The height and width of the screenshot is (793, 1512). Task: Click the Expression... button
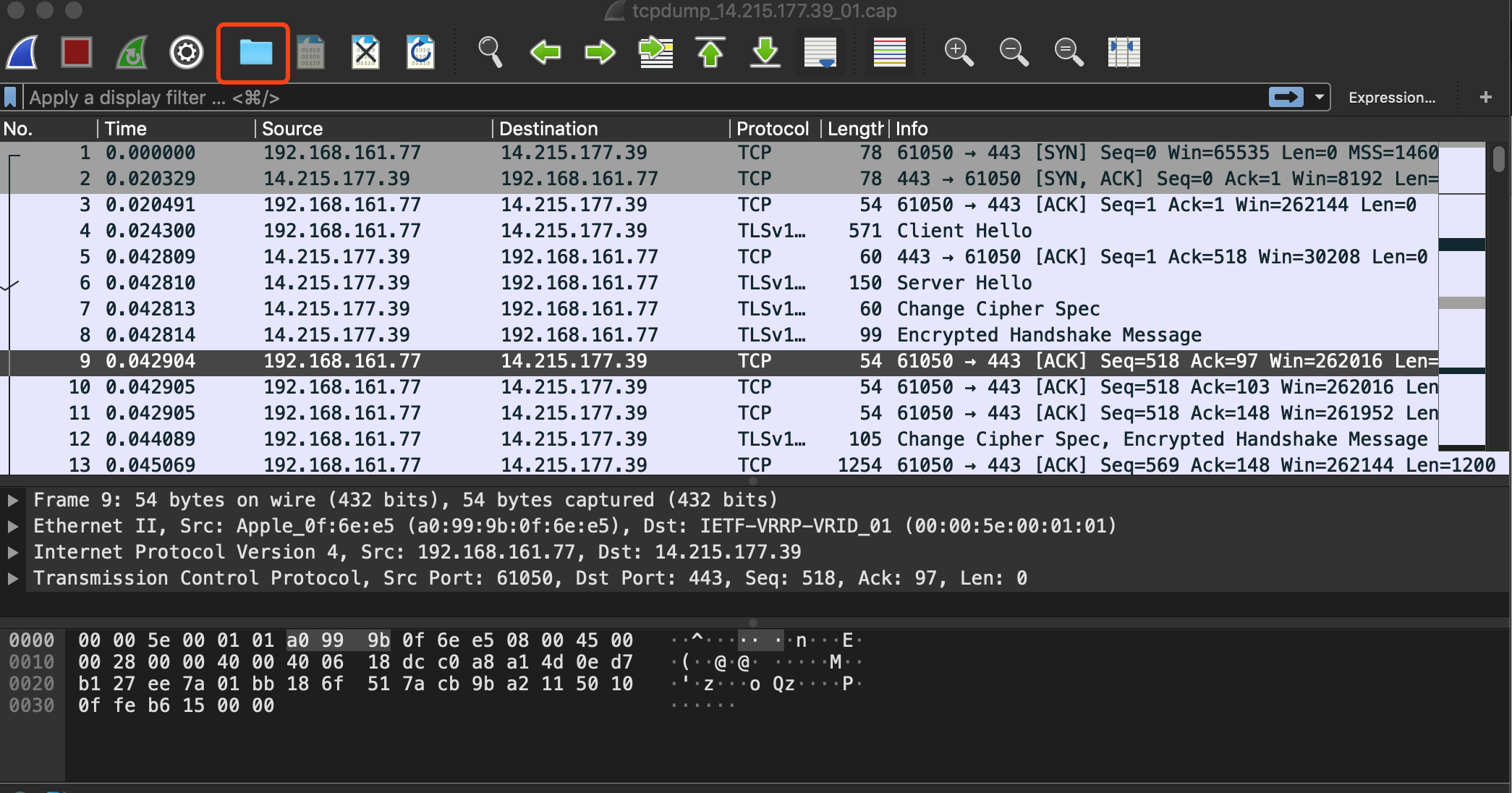(1391, 98)
